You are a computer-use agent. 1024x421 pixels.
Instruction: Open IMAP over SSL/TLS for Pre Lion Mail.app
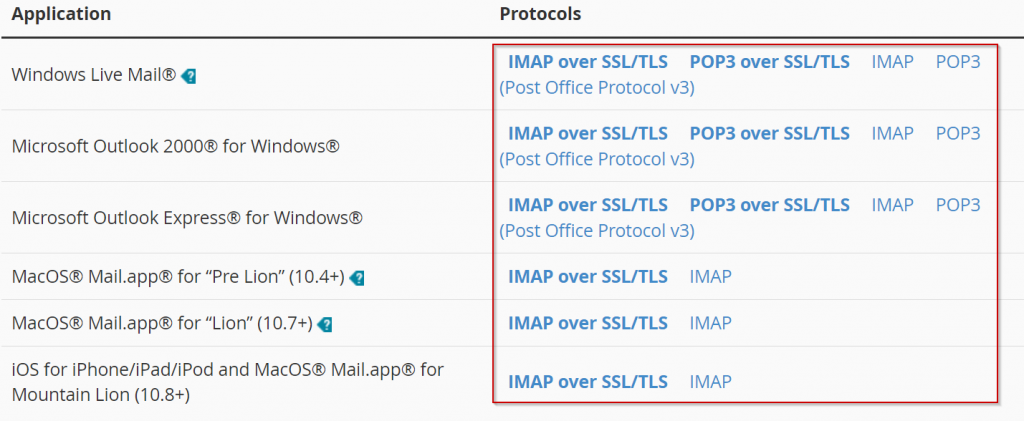click(x=588, y=277)
